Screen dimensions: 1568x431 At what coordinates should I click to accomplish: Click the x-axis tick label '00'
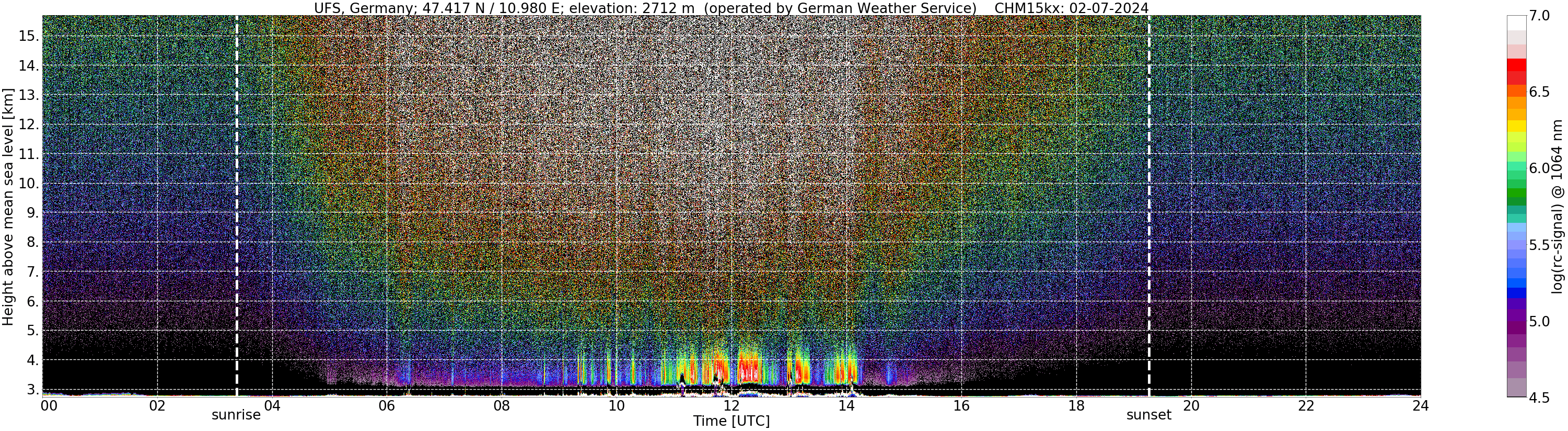tap(49, 406)
